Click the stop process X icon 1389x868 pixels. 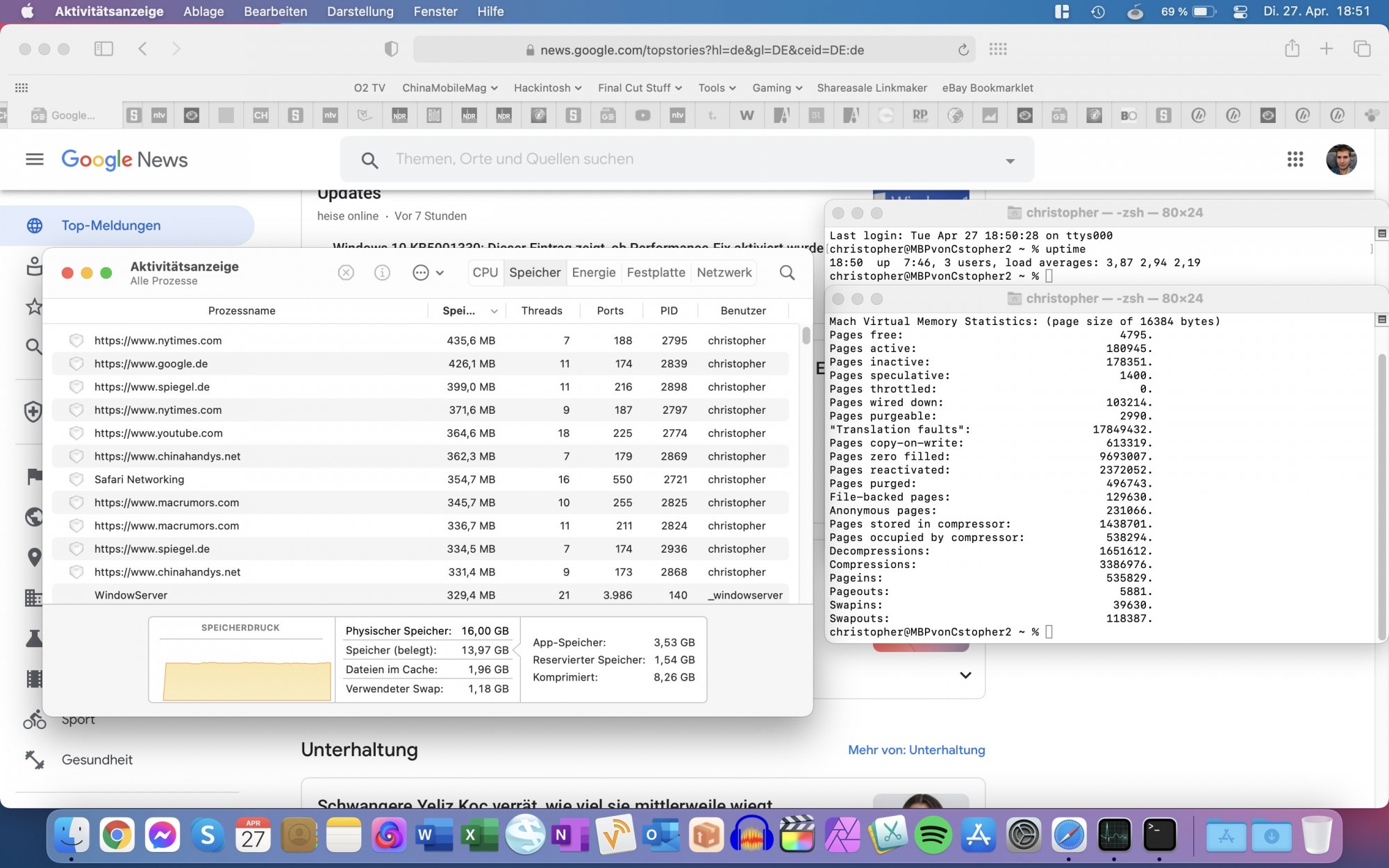click(x=346, y=273)
